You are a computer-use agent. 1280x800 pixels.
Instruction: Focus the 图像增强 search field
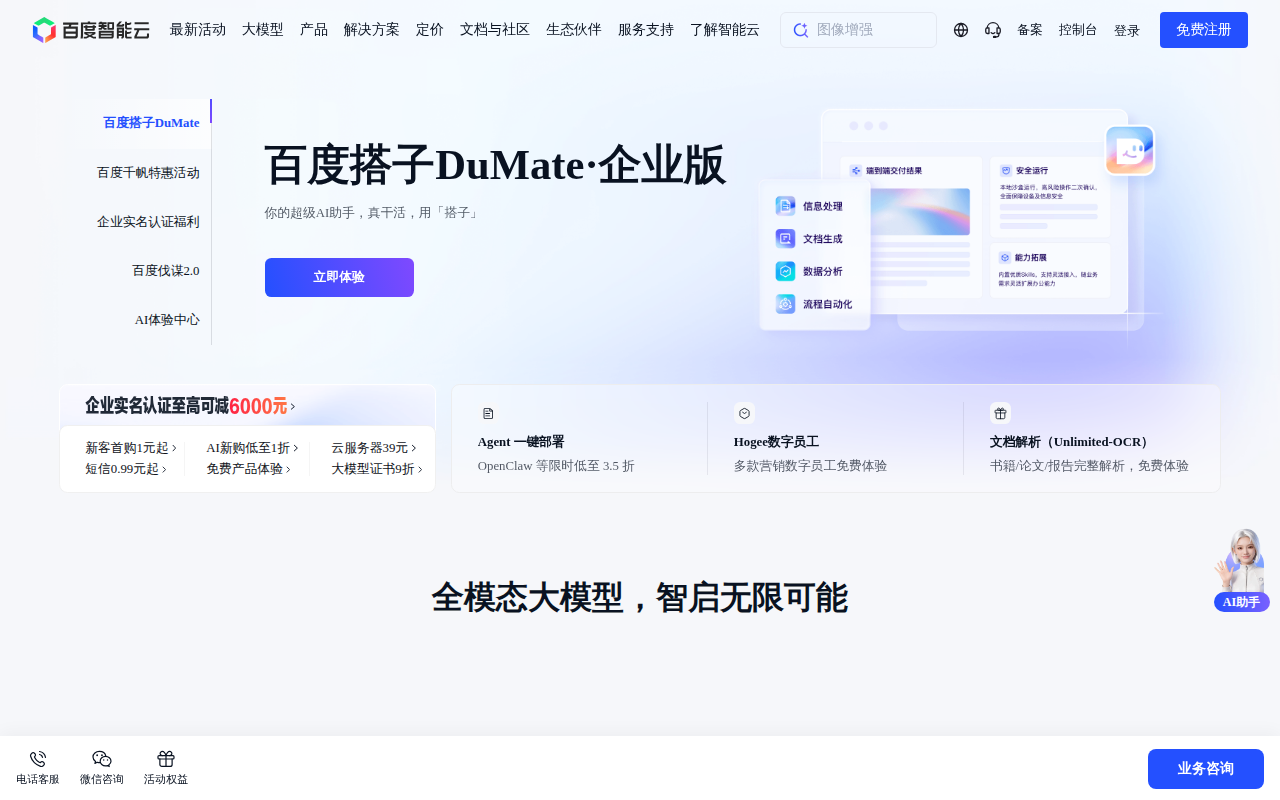click(x=858, y=30)
